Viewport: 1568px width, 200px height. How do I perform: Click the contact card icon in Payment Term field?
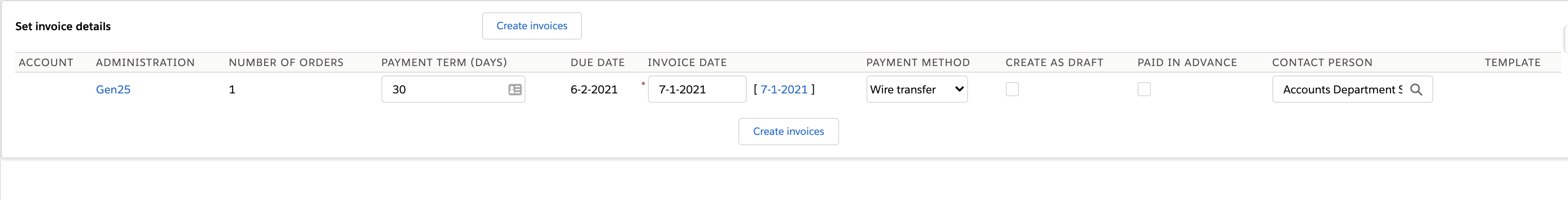(514, 90)
